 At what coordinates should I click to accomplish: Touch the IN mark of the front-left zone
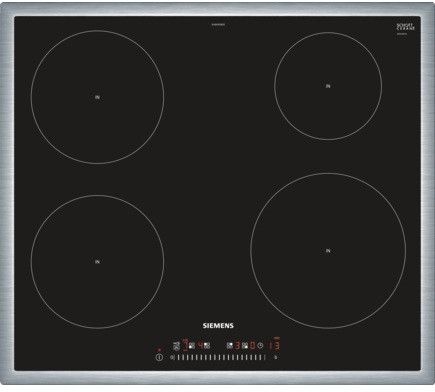(97, 262)
